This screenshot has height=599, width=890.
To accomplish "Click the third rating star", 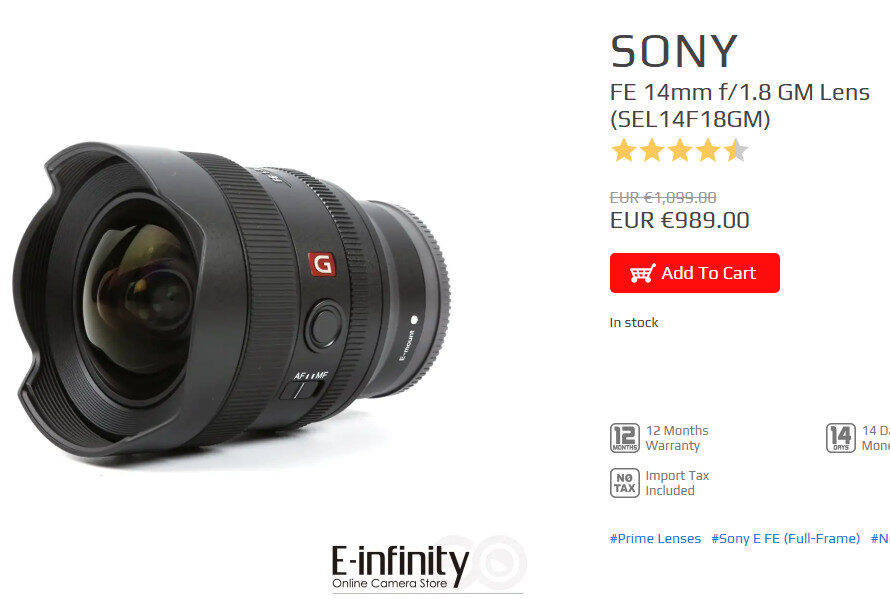I will click(680, 150).
